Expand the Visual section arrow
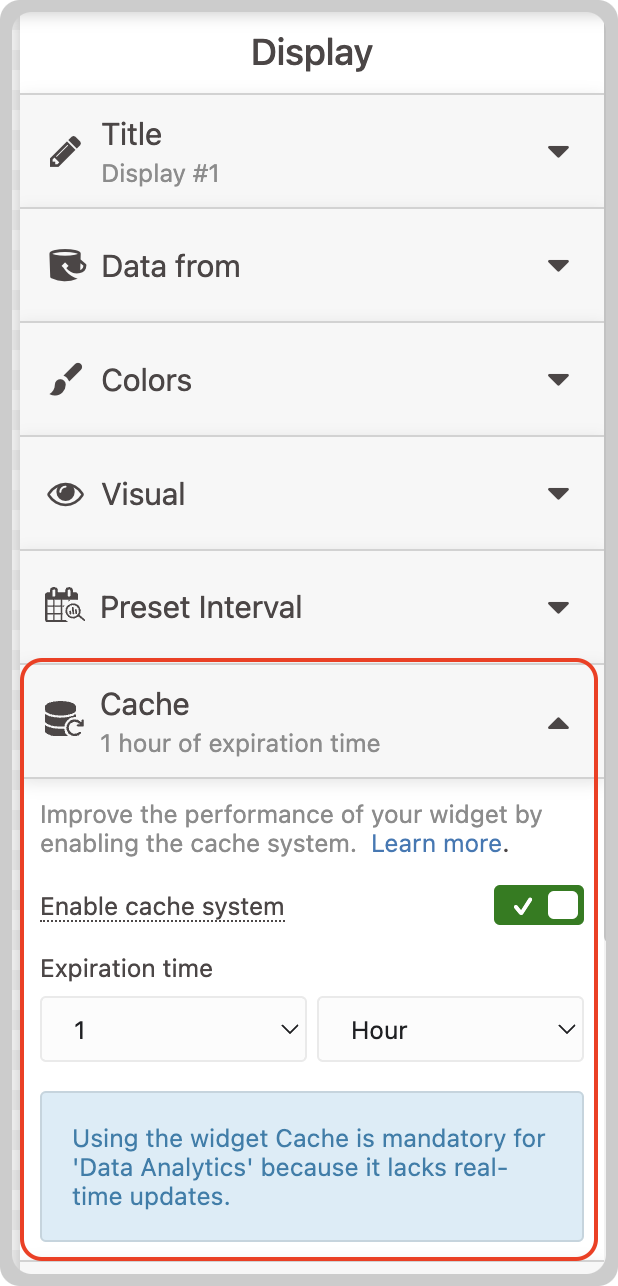The width and height of the screenshot is (618, 1286). 558,494
